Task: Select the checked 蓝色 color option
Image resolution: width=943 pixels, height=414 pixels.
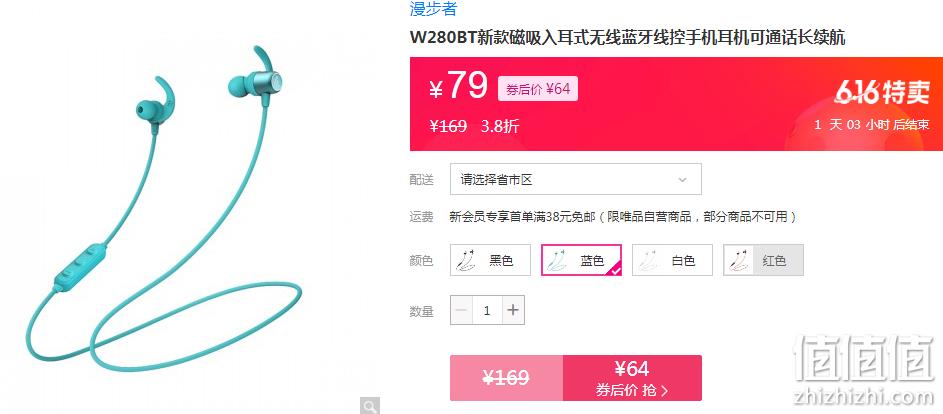Action: (582, 260)
